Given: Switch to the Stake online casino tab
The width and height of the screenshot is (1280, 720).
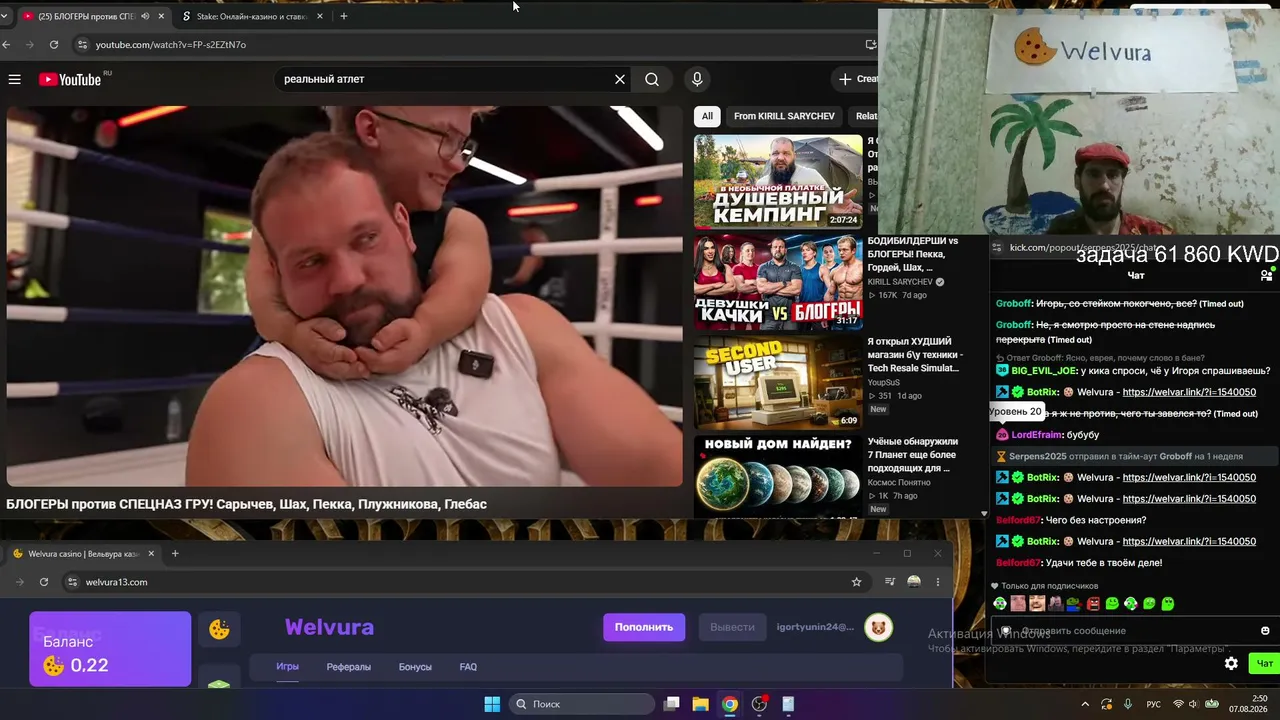Looking at the screenshot, I should 250,16.
